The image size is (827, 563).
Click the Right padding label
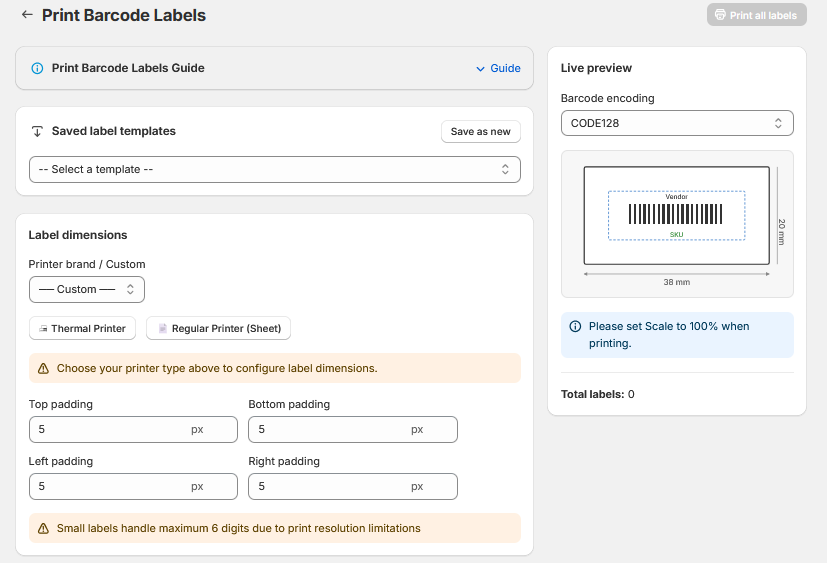click(284, 461)
